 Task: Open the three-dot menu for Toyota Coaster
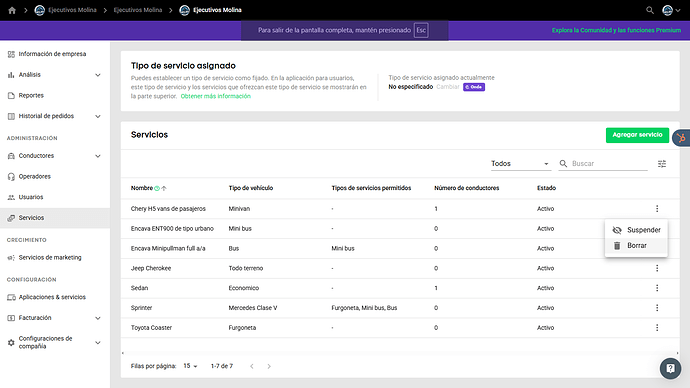657,327
